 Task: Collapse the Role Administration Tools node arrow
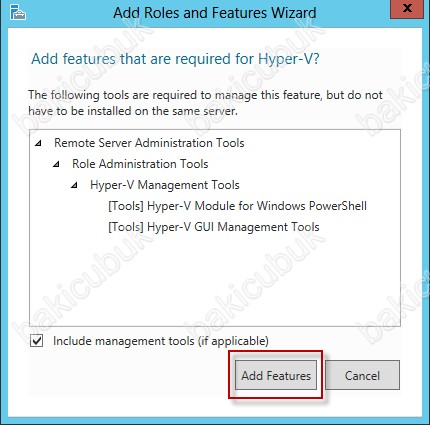tap(56, 164)
